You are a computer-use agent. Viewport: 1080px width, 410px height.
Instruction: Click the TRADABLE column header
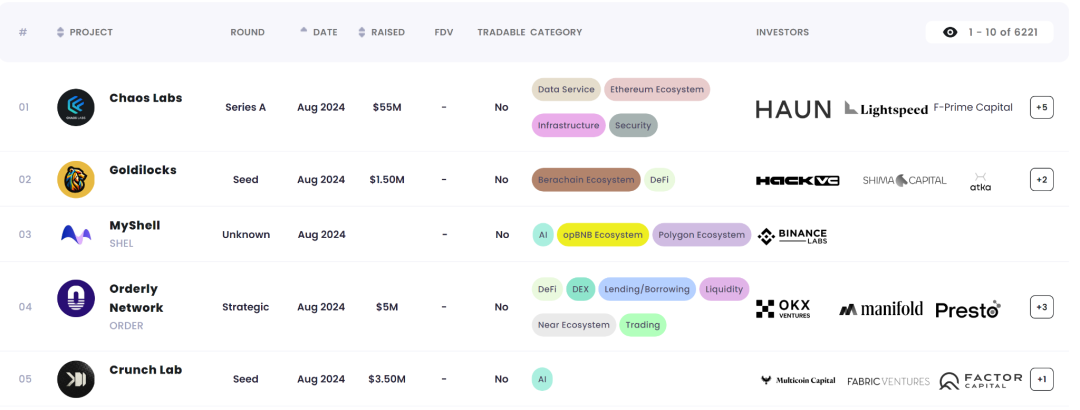pyautogui.click(x=501, y=32)
